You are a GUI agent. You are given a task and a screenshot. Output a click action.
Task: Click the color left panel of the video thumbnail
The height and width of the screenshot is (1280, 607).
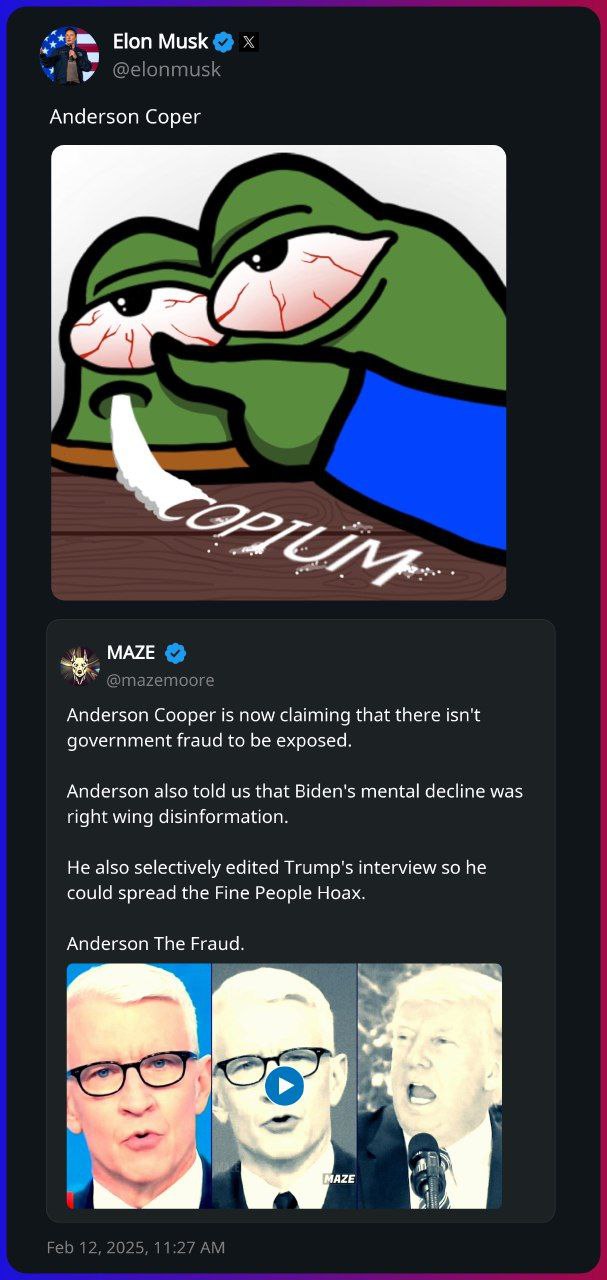pos(139,1086)
